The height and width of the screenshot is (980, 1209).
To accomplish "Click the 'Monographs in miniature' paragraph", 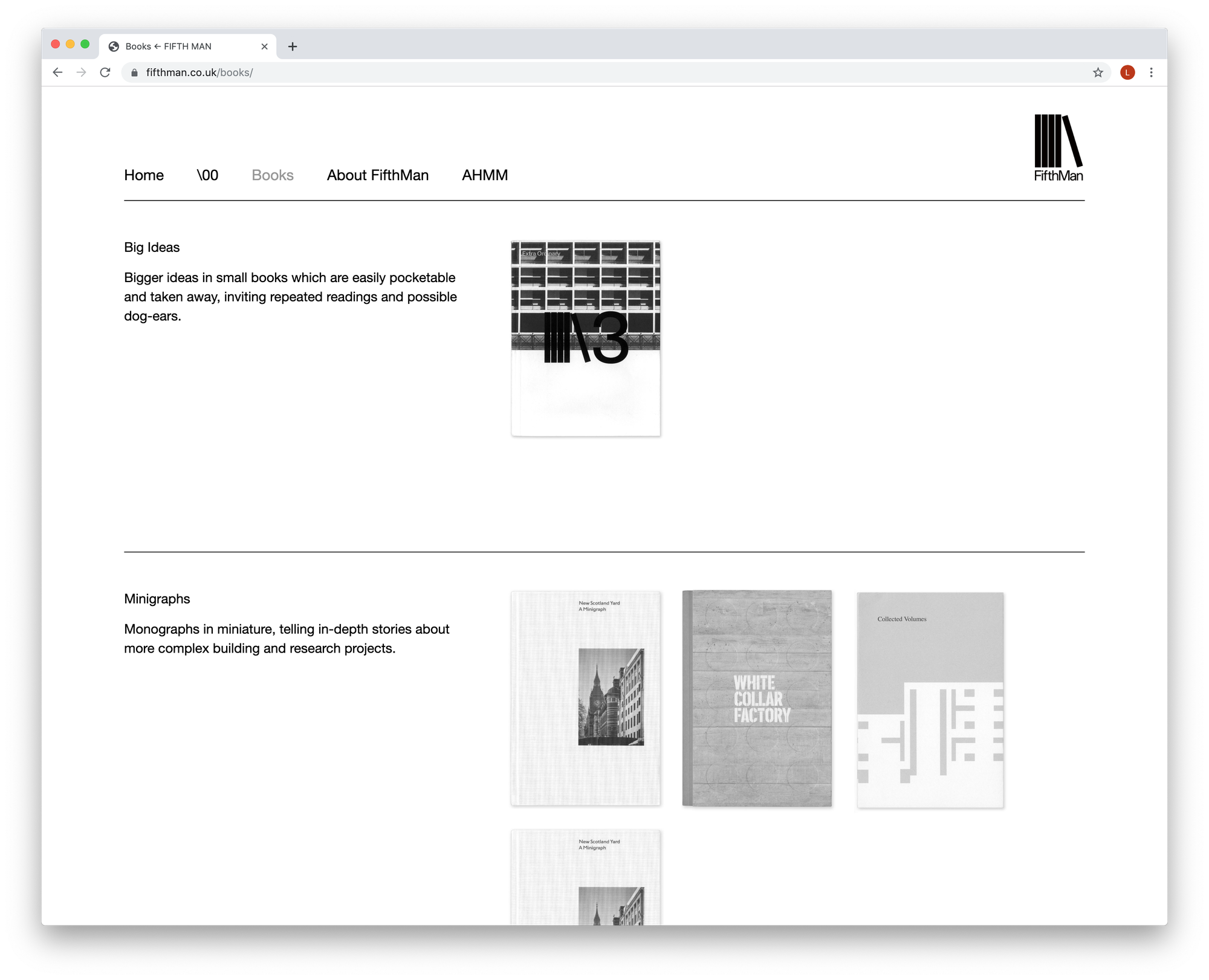I will click(287, 639).
